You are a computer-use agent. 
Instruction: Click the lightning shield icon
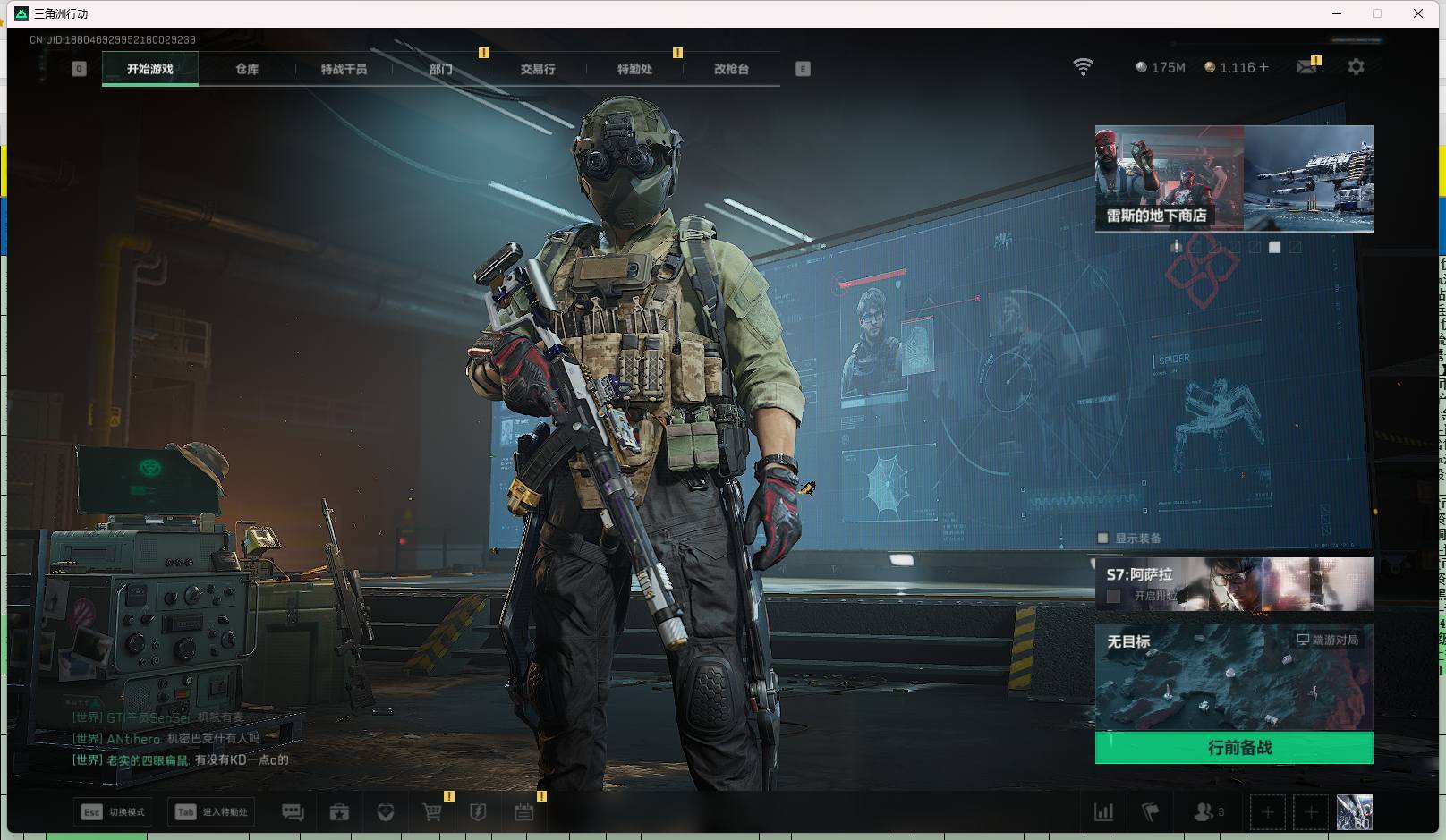(478, 812)
